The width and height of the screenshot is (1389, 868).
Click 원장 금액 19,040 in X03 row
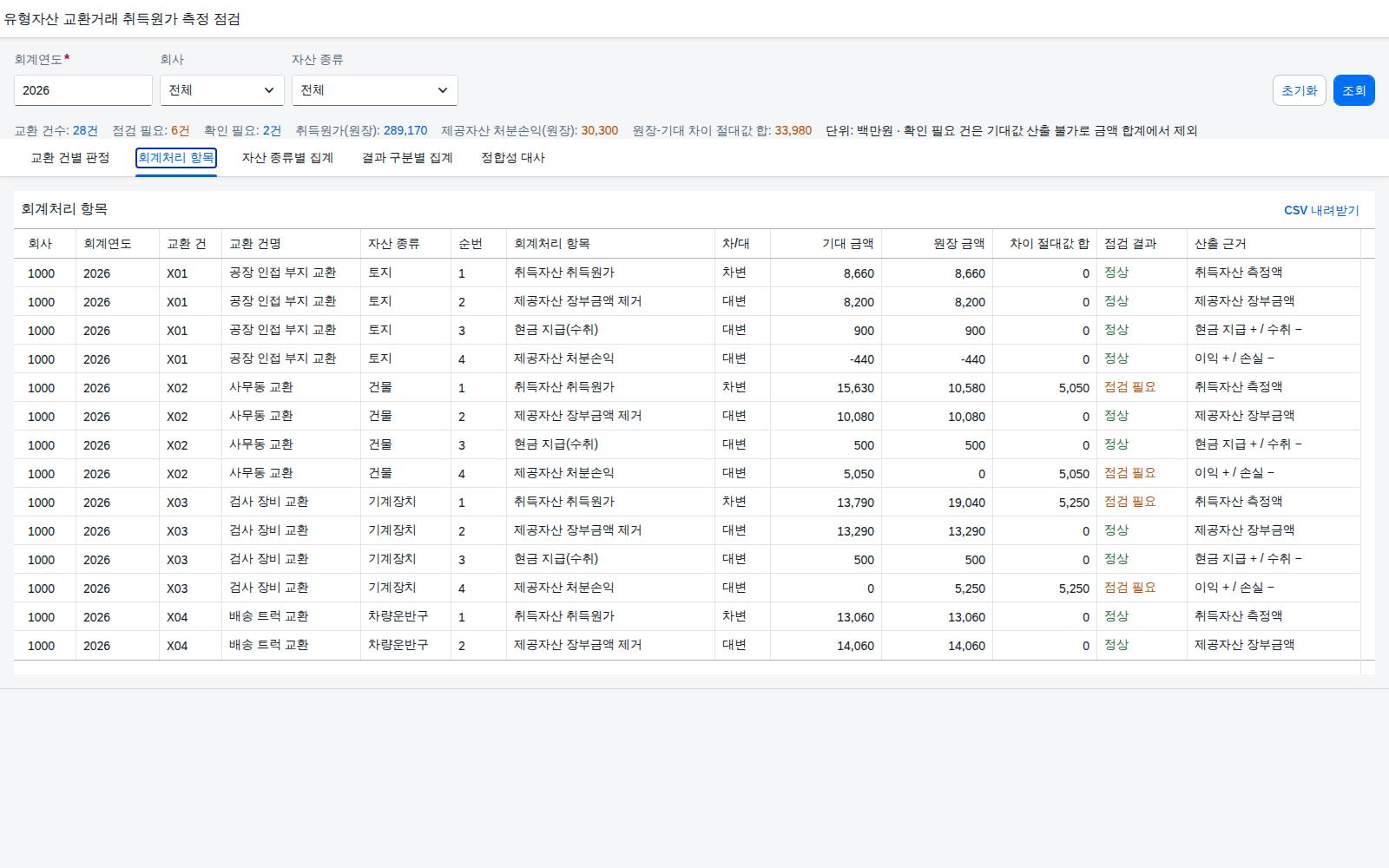(966, 503)
